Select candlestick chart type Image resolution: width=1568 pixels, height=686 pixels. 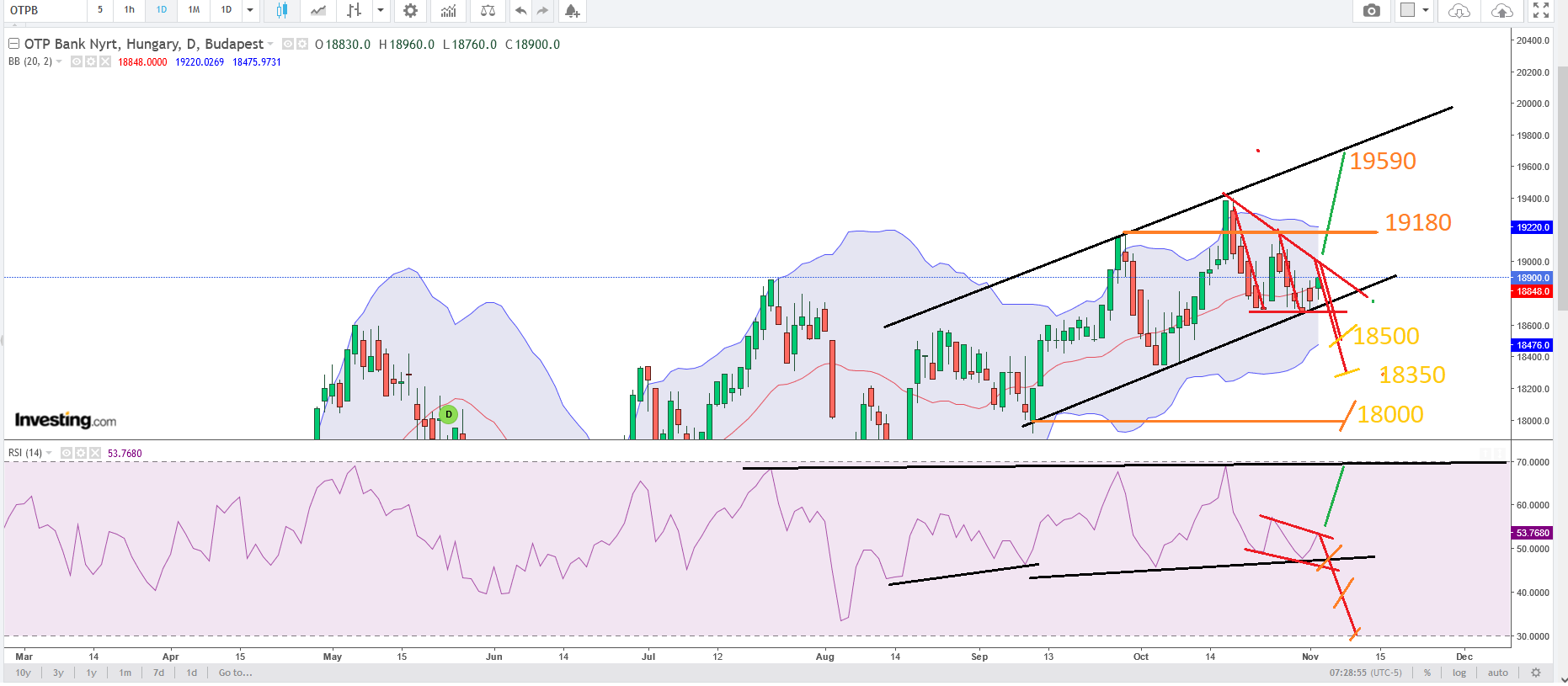tap(282, 10)
